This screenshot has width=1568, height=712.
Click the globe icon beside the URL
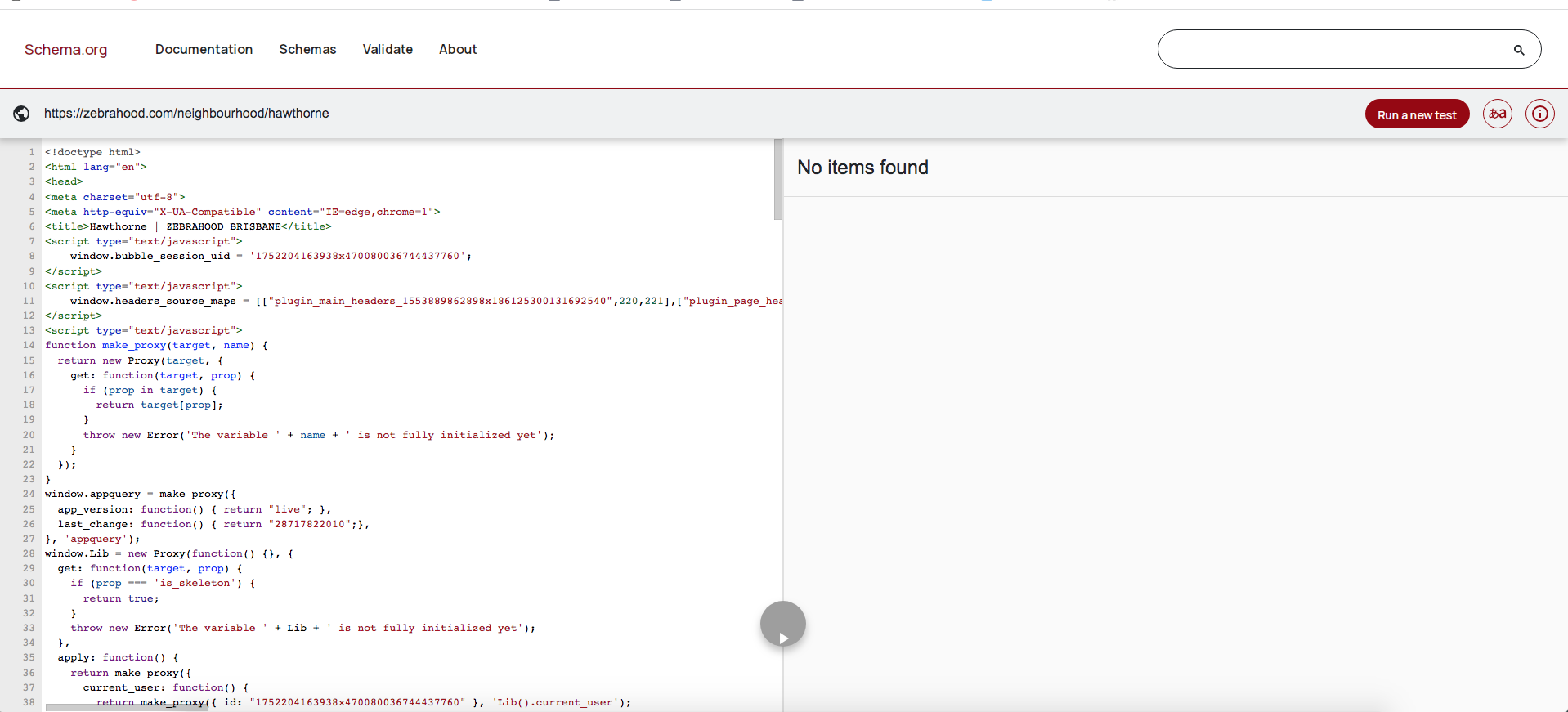pyautogui.click(x=22, y=114)
